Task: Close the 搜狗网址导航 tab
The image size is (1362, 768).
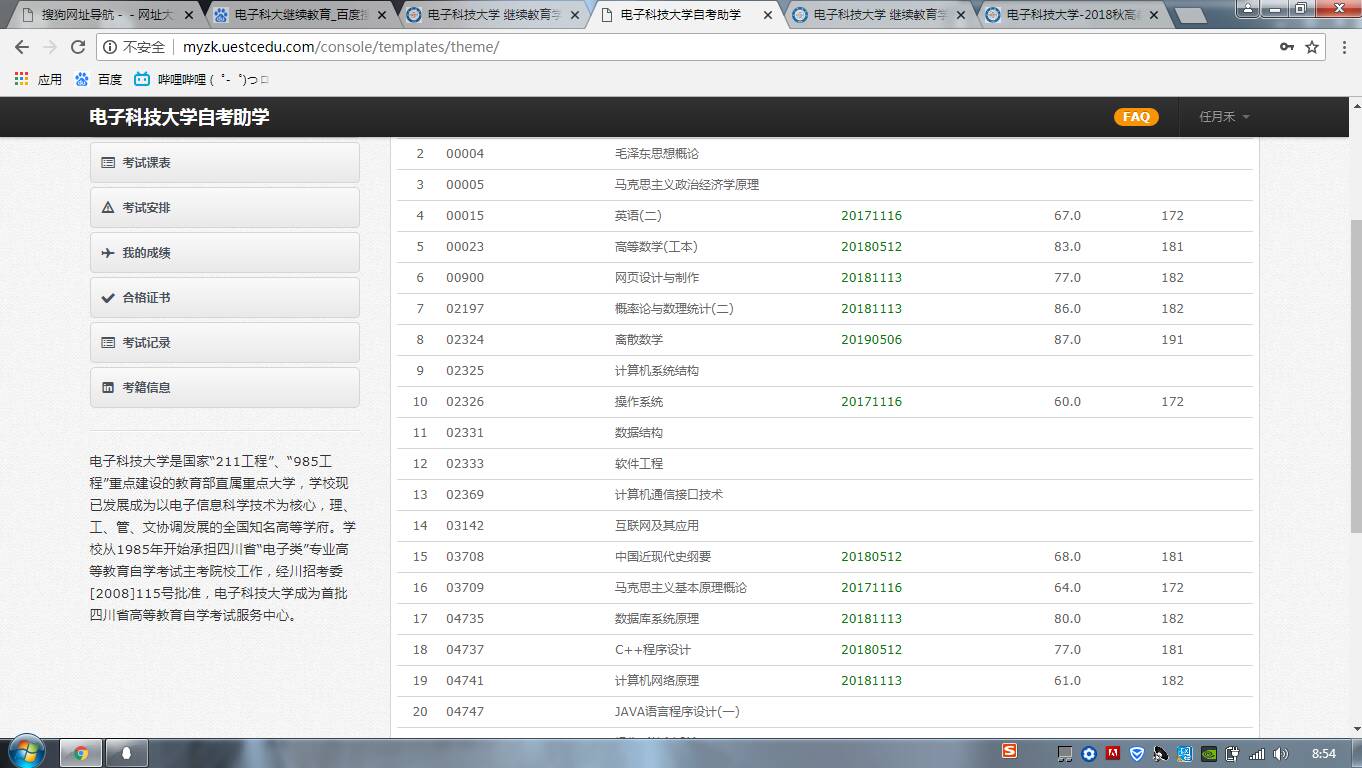Action: click(188, 15)
